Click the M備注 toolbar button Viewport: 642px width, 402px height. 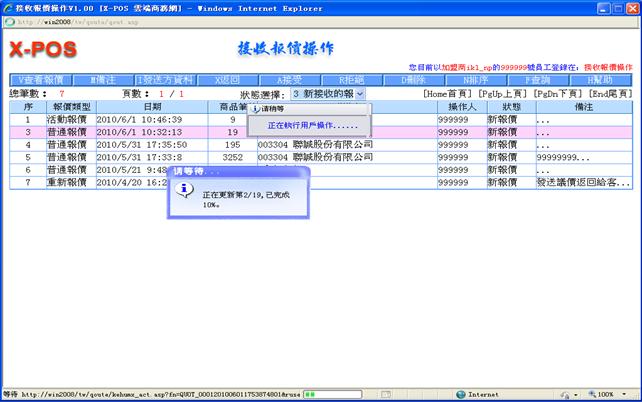coord(103,79)
